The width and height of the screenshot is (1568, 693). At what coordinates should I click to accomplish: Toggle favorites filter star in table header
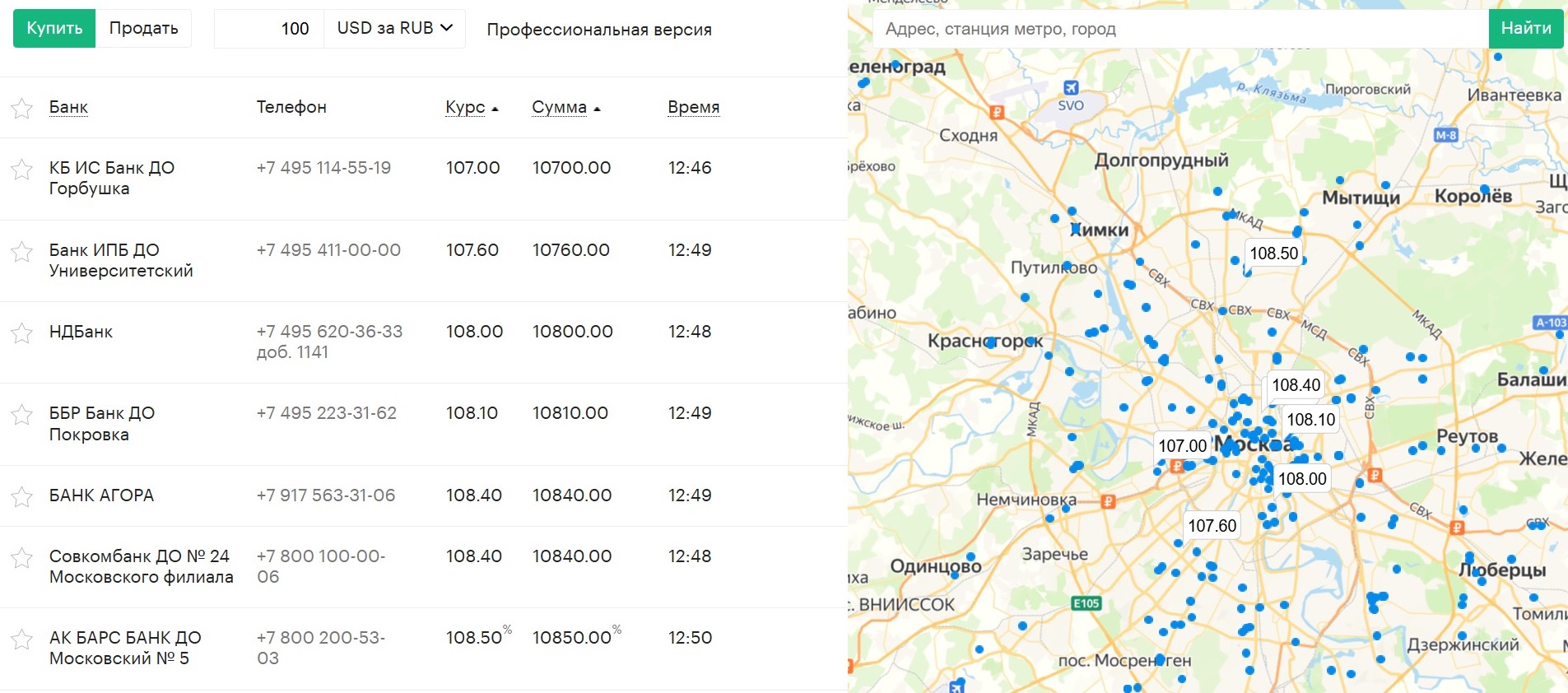pos(21,109)
